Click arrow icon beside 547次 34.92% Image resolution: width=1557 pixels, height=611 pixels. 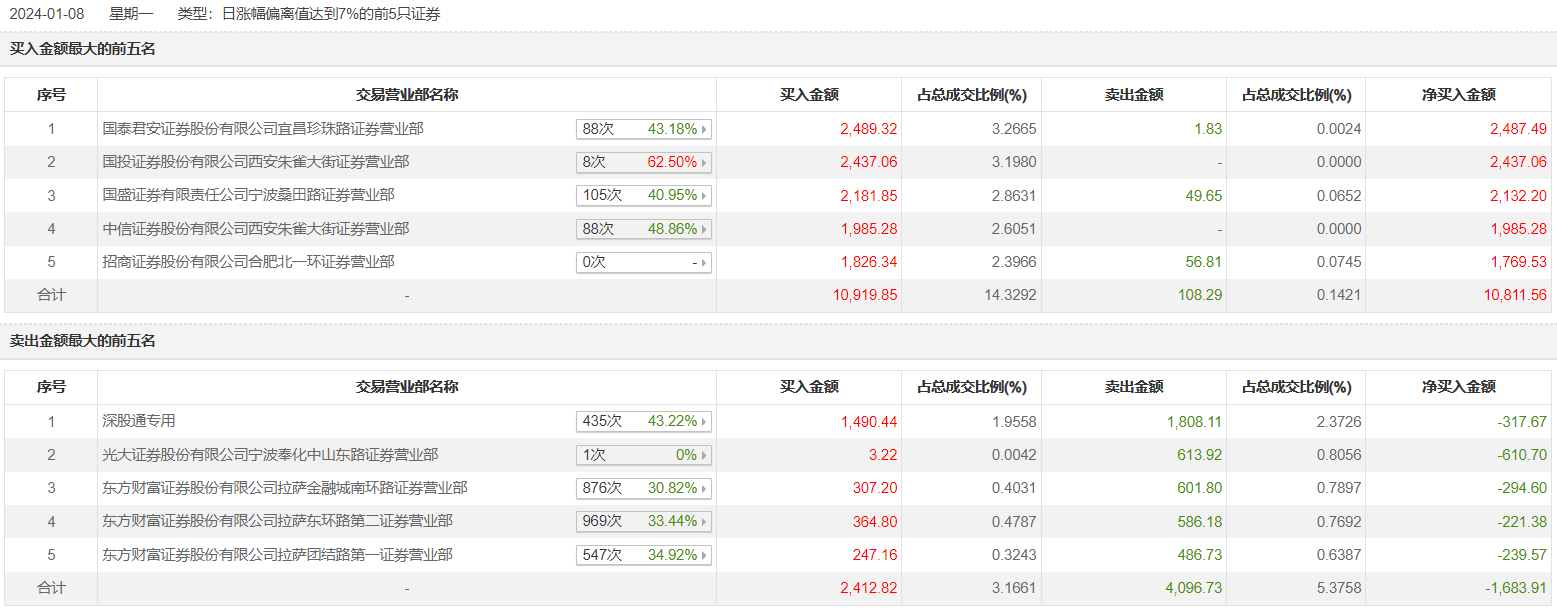[705, 555]
